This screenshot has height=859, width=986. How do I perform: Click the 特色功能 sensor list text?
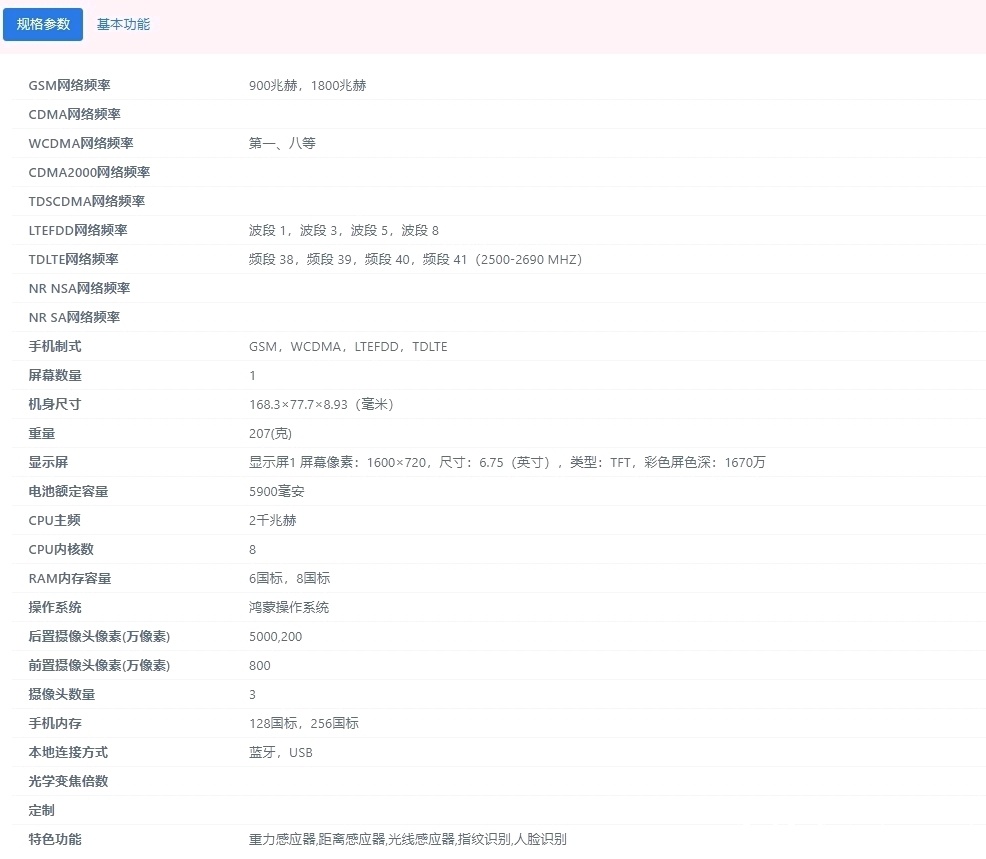click(x=408, y=839)
